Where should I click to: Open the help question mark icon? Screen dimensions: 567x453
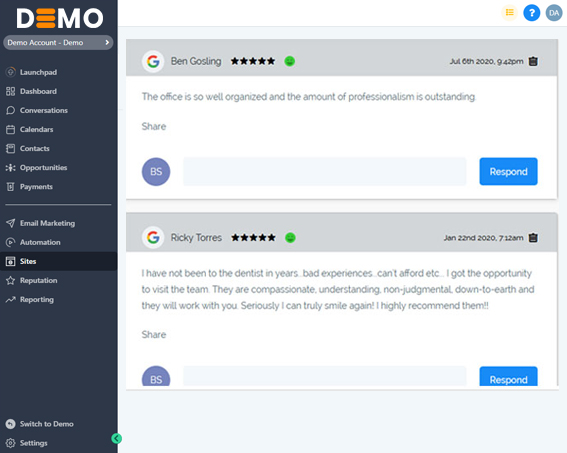(x=532, y=13)
